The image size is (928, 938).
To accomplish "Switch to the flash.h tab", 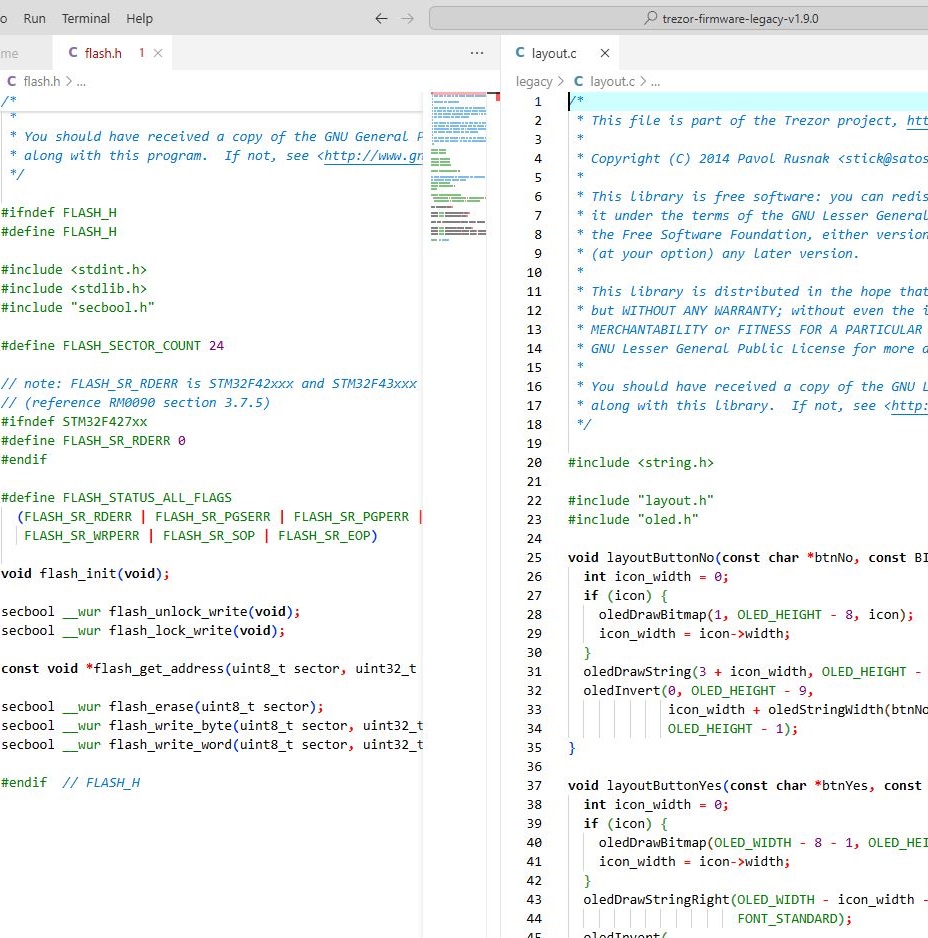I will [103, 53].
